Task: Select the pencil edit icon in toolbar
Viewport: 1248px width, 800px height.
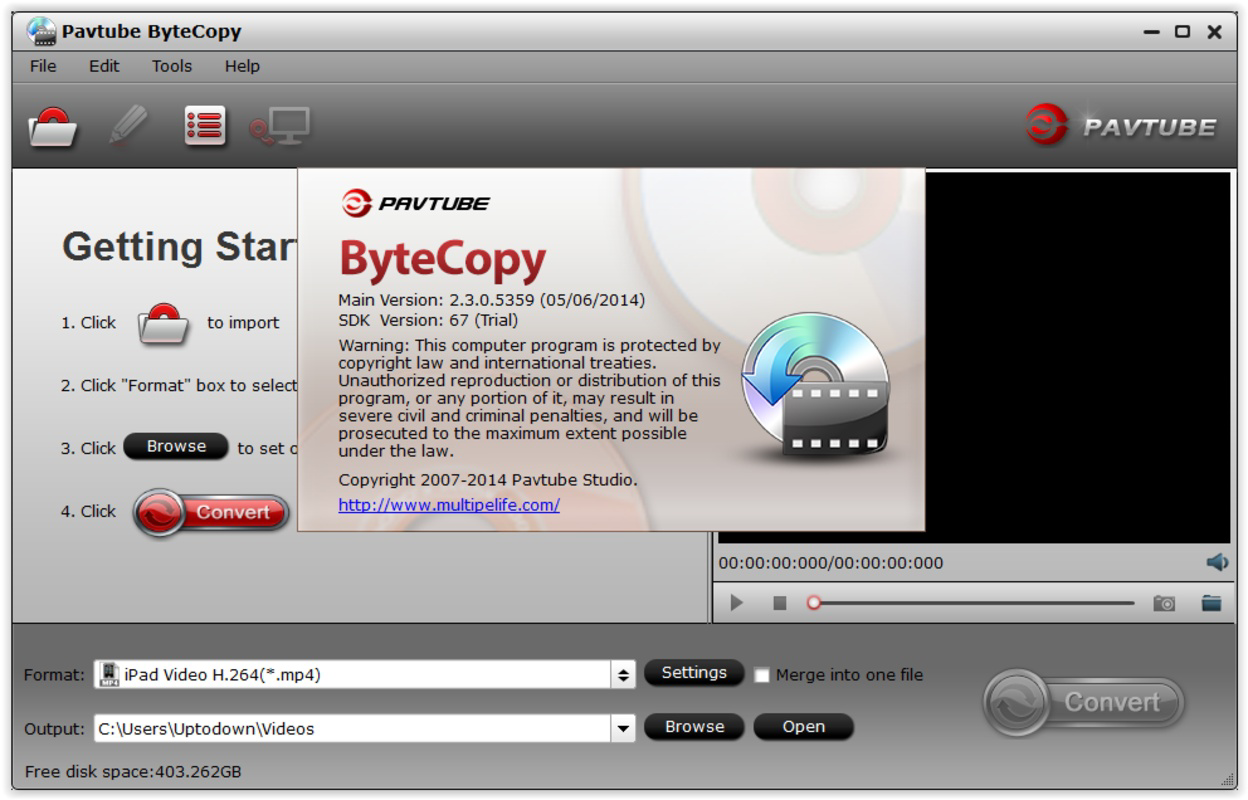Action: pyautogui.click(x=128, y=126)
